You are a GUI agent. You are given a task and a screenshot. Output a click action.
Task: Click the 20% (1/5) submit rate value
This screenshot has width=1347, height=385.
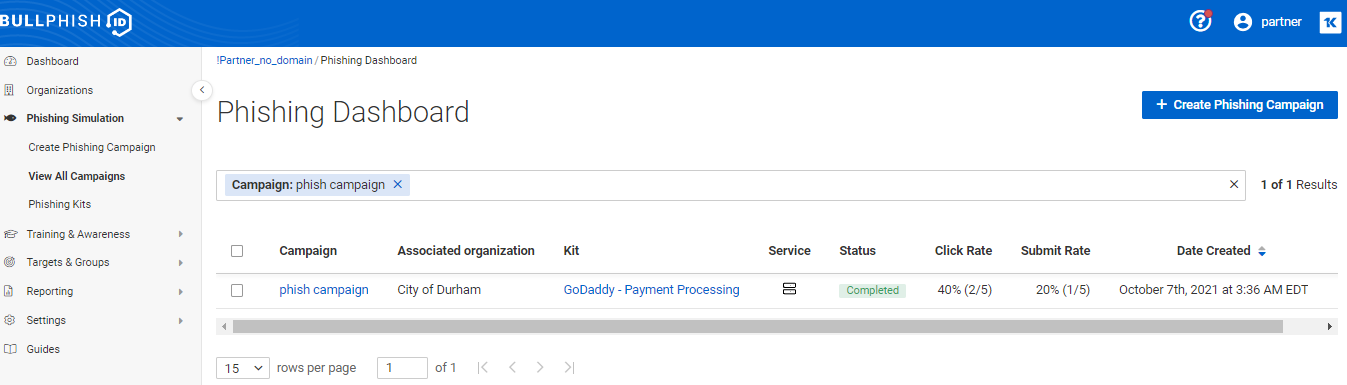(x=1056, y=290)
